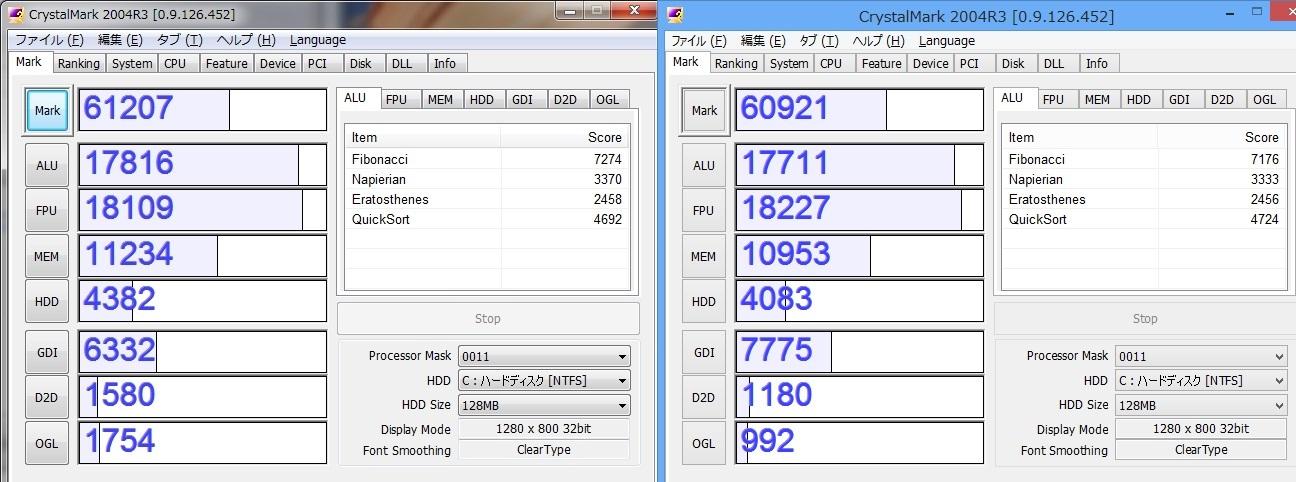Click the CrystalMark app icon in the right title bar
This screenshot has width=1296, height=482.
click(x=675, y=14)
